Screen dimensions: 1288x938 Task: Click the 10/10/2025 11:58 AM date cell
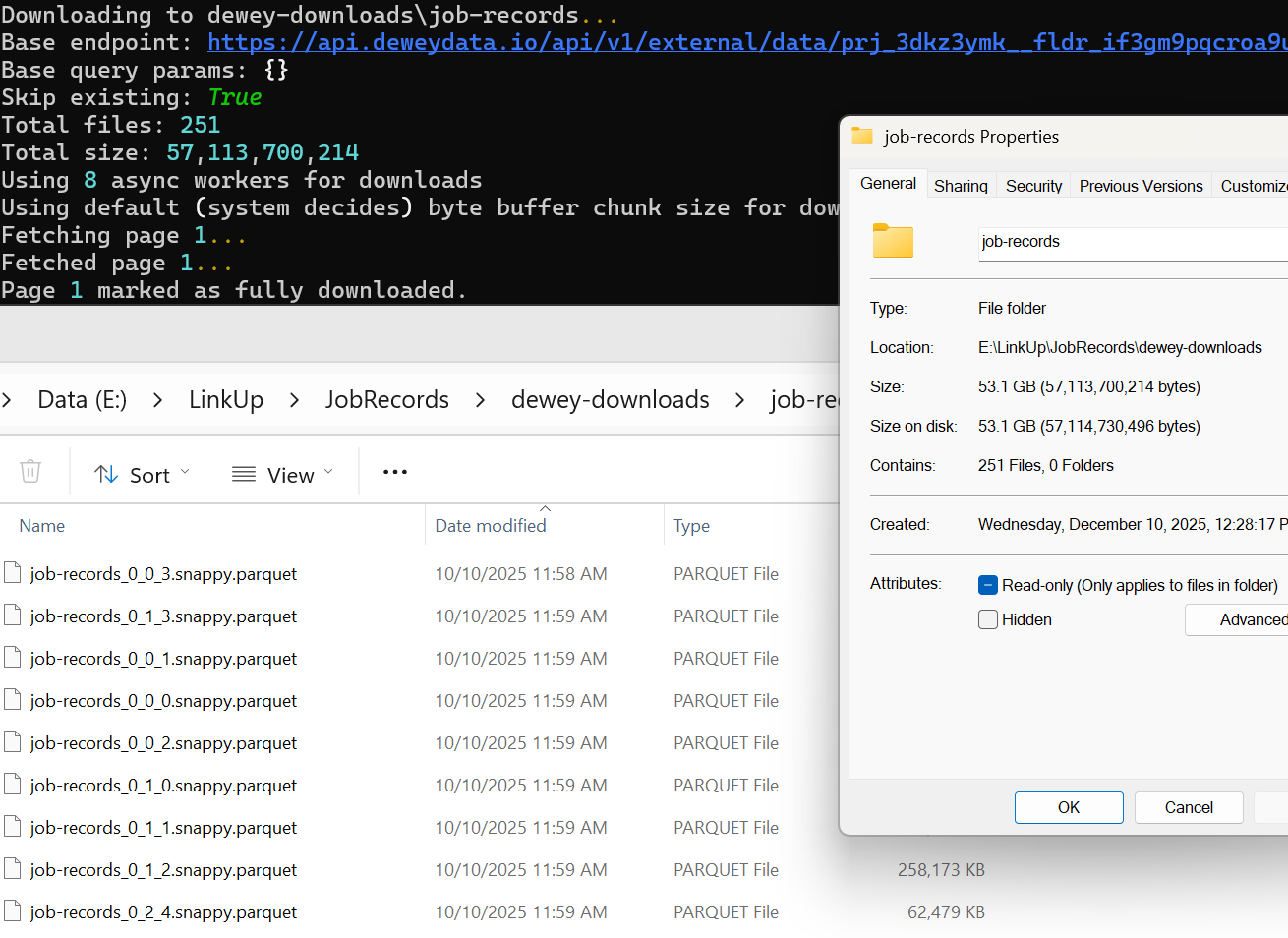(x=521, y=574)
